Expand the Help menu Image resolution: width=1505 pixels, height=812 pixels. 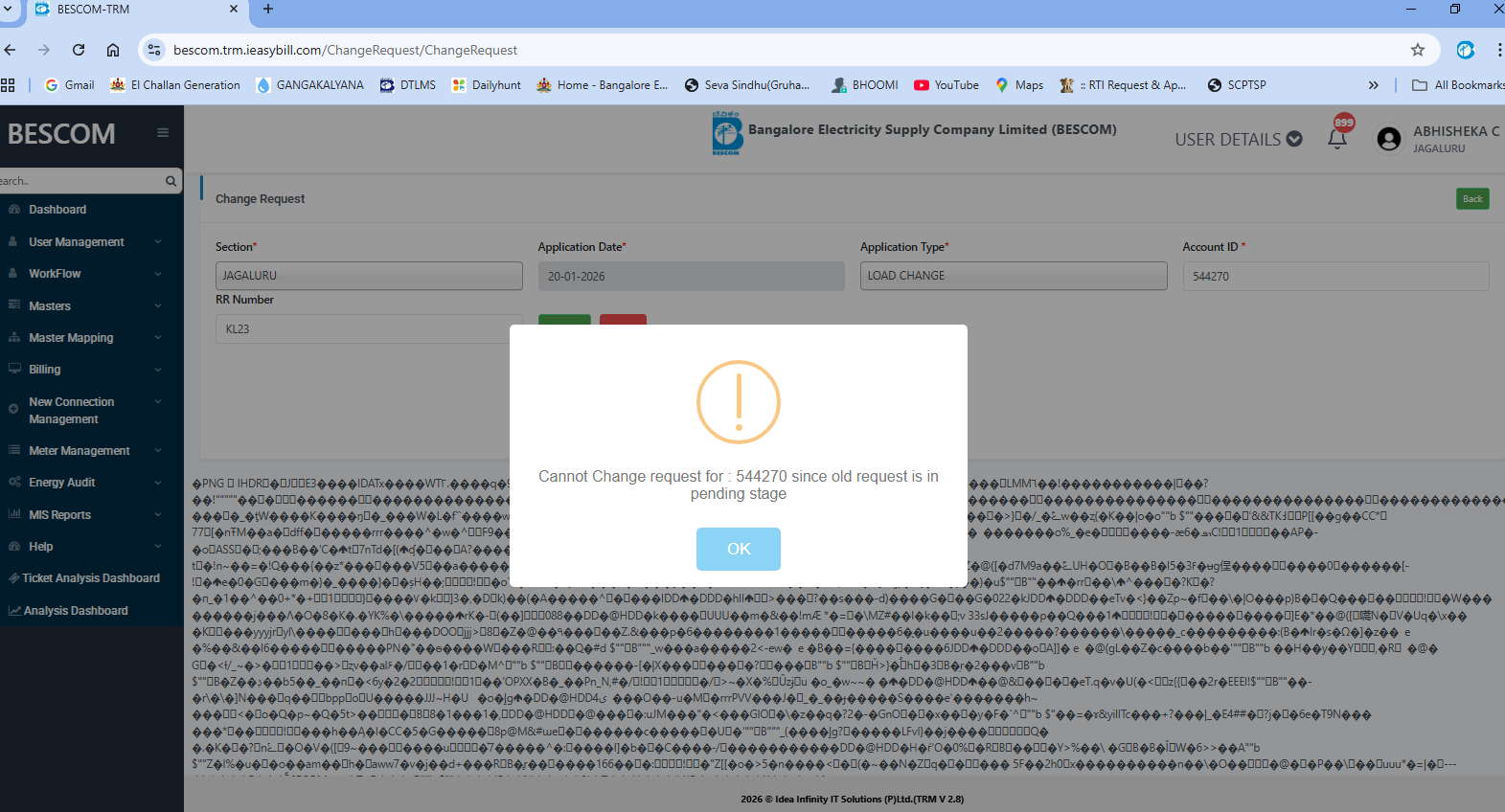[41, 547]
